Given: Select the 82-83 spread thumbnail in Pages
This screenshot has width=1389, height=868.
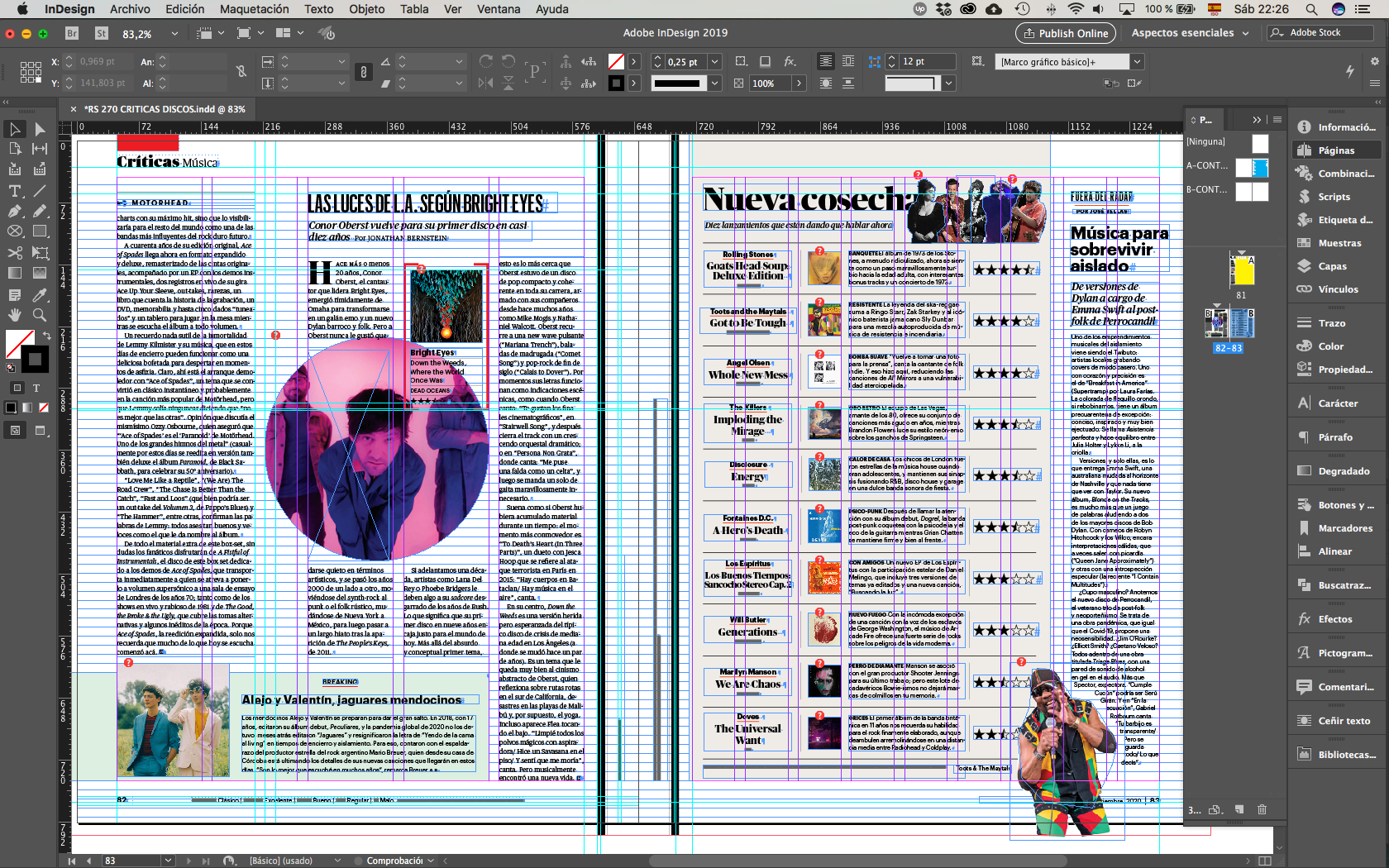Looking at the screenshot, I should tap(1229, 323).
